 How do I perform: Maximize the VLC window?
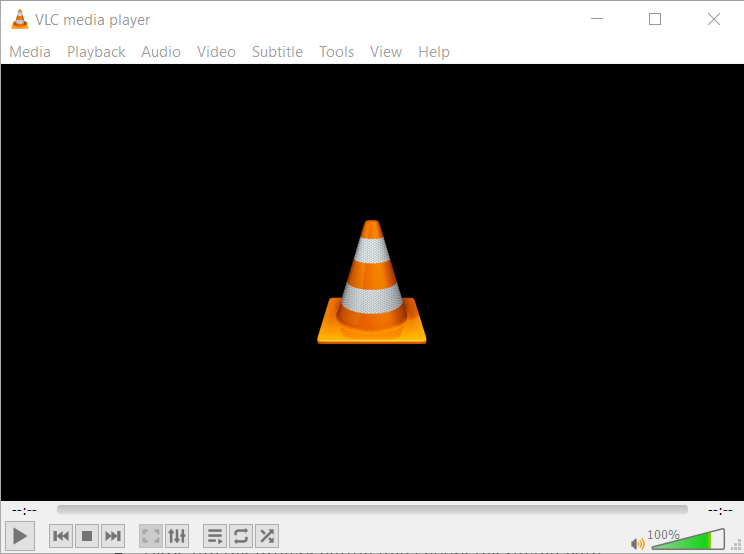click(655, 19)
